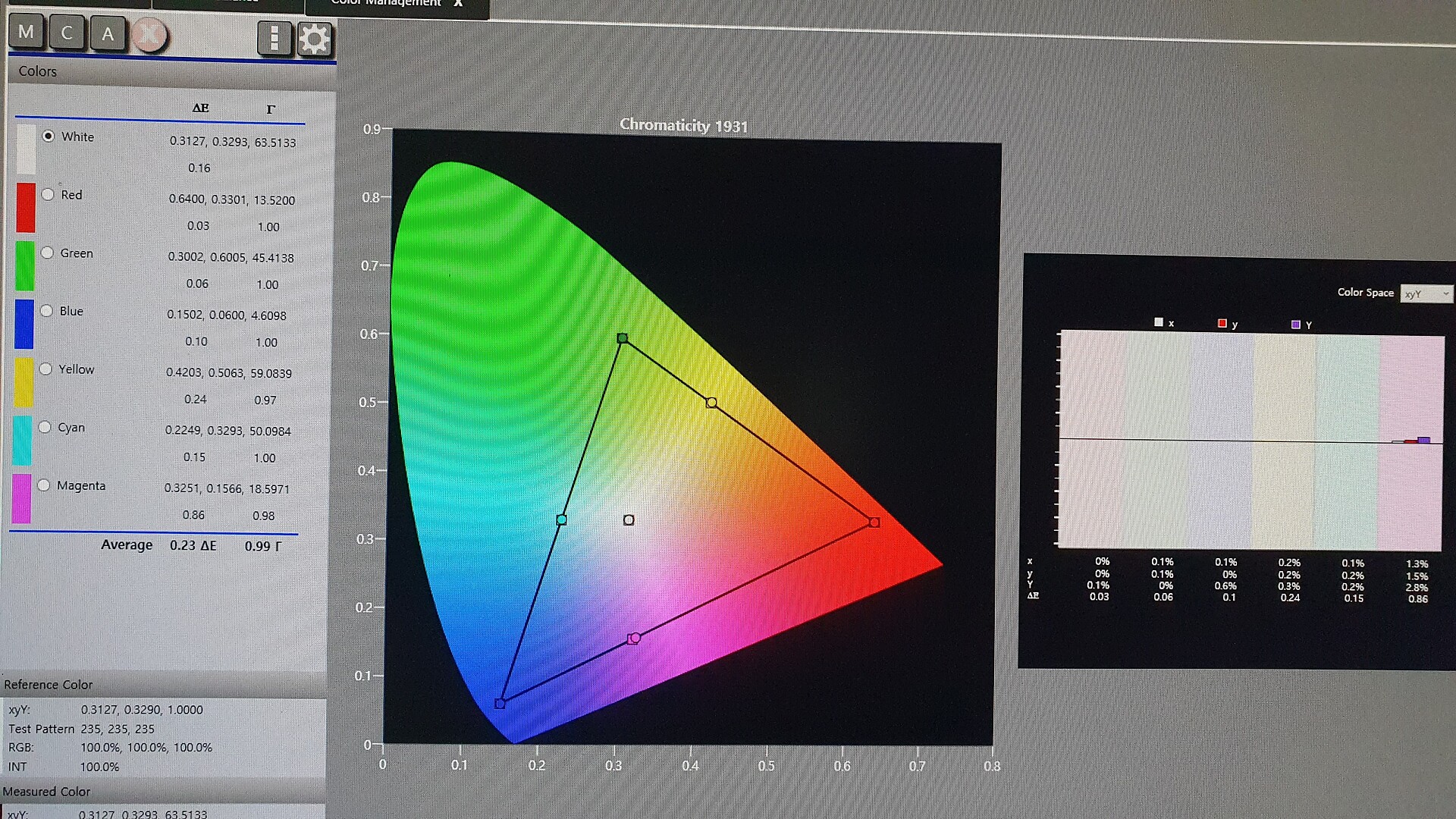This screenshot has height=819, width=1456.
Task: Click the Blue color swatch
Action: (24, 324)
